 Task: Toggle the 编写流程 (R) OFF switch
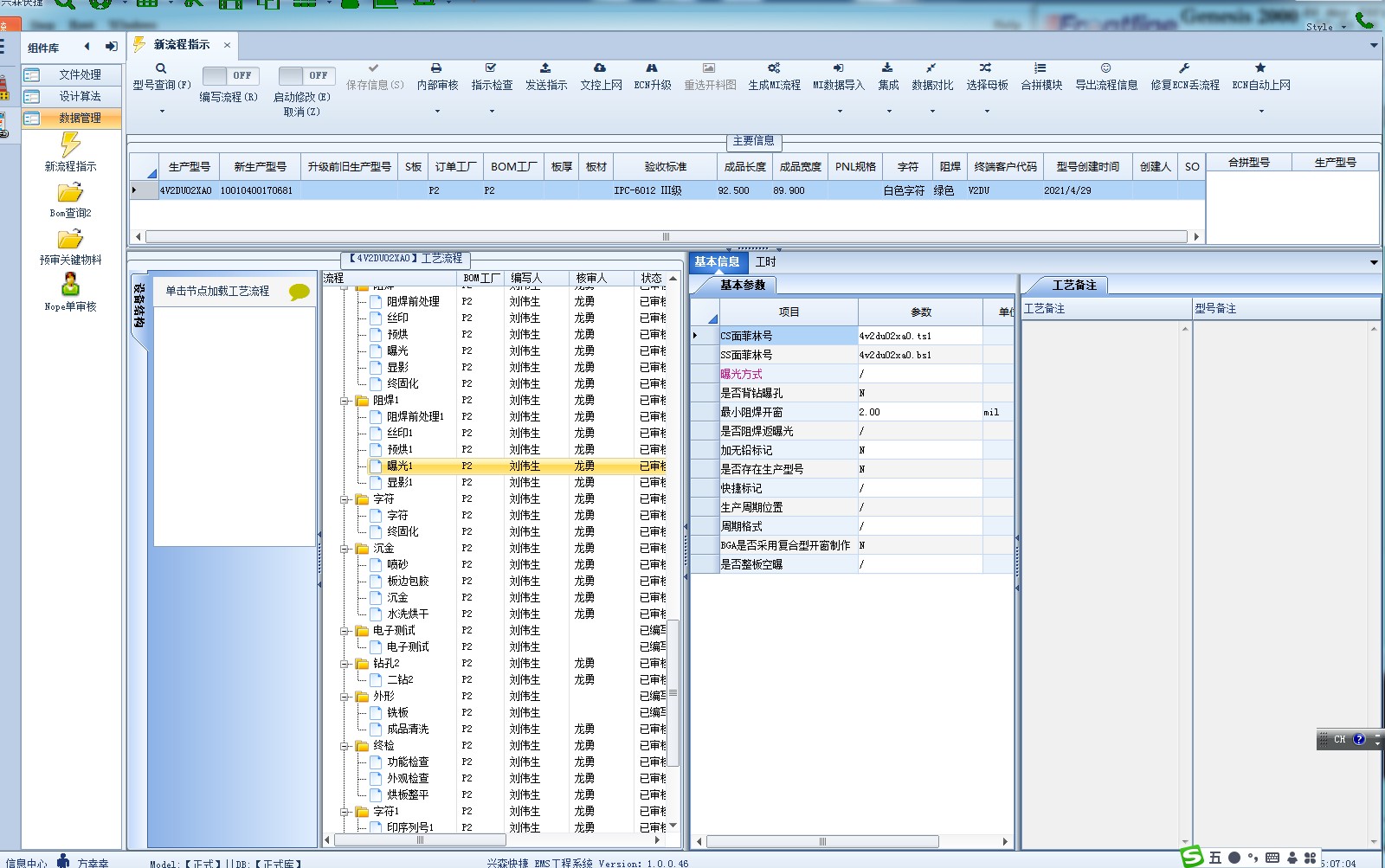pos(231,75)
